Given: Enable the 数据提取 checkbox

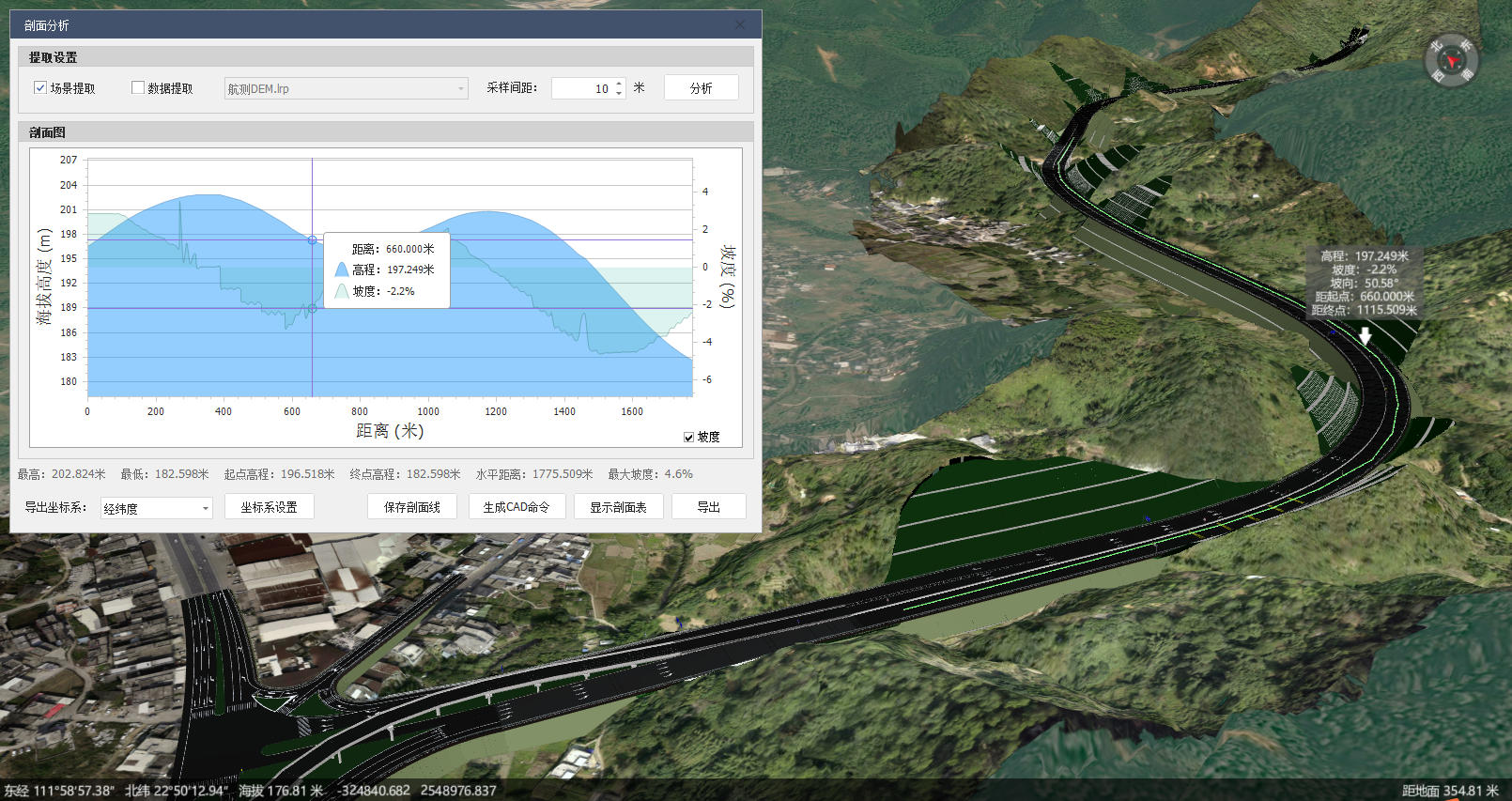Looking at the screenshot, I should (x=138, y=87).
